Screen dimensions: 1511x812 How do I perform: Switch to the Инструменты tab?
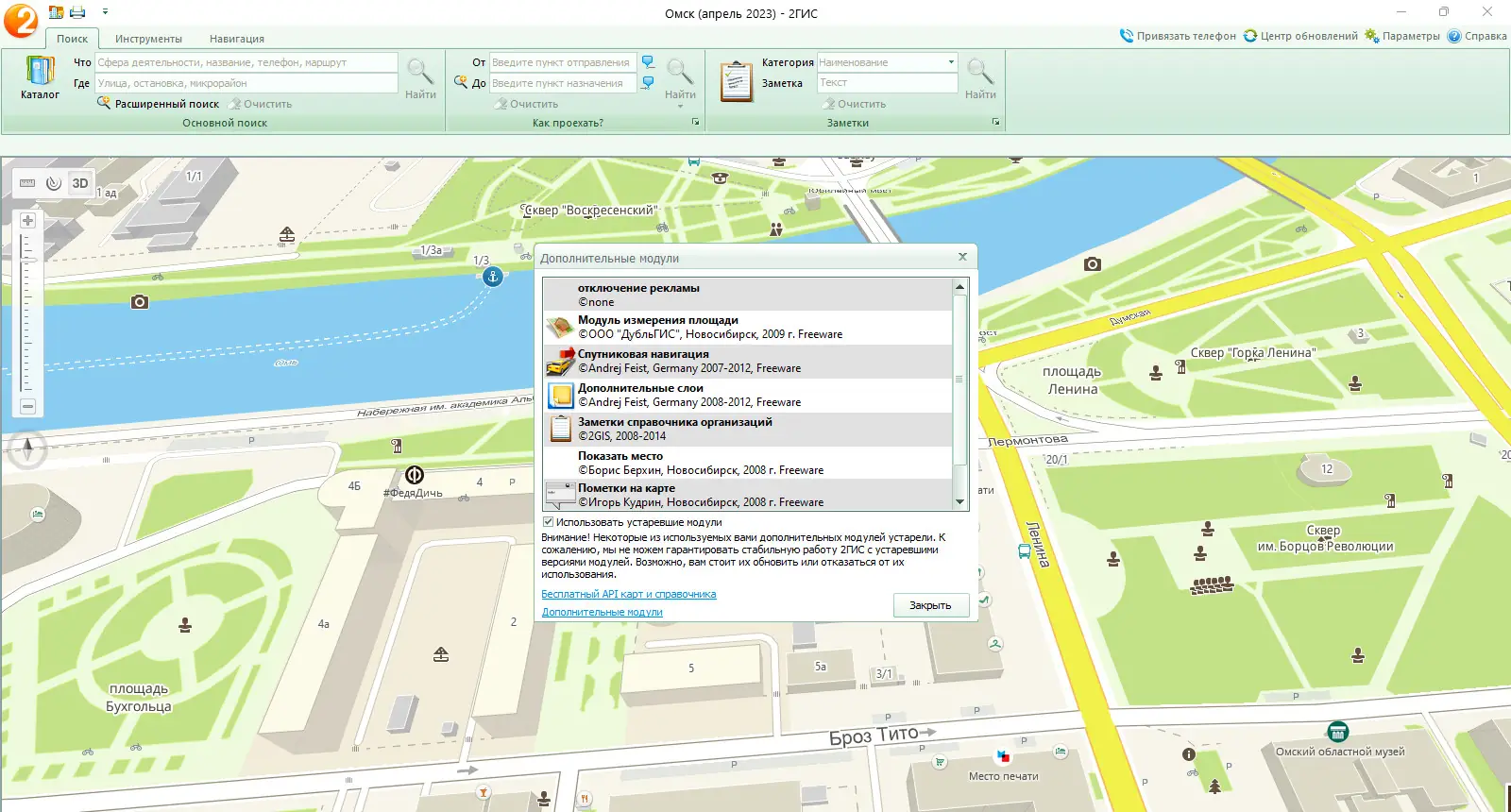tap(148, 39)
